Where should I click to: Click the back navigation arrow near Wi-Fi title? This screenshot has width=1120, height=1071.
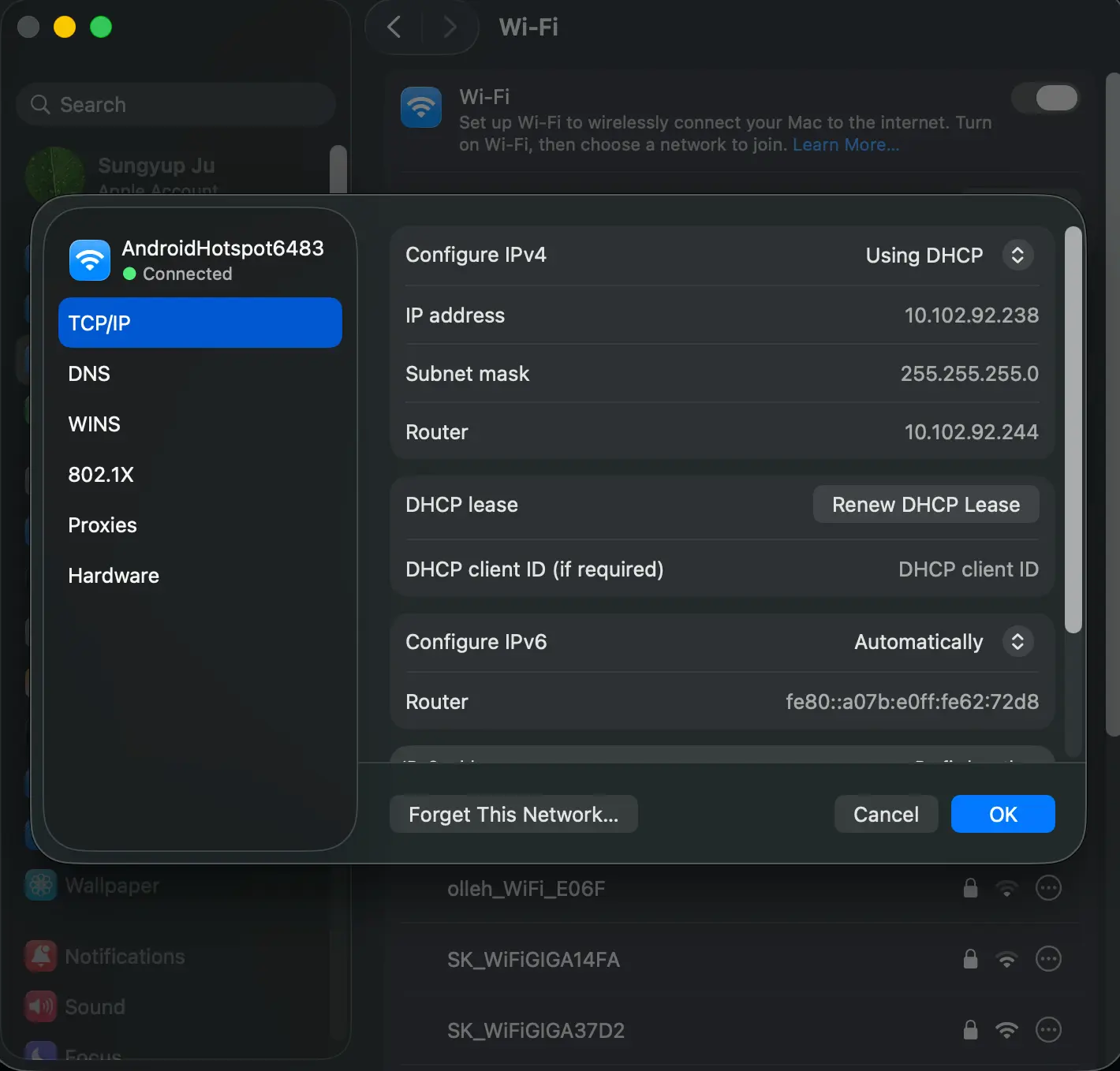tap(394, 27)
